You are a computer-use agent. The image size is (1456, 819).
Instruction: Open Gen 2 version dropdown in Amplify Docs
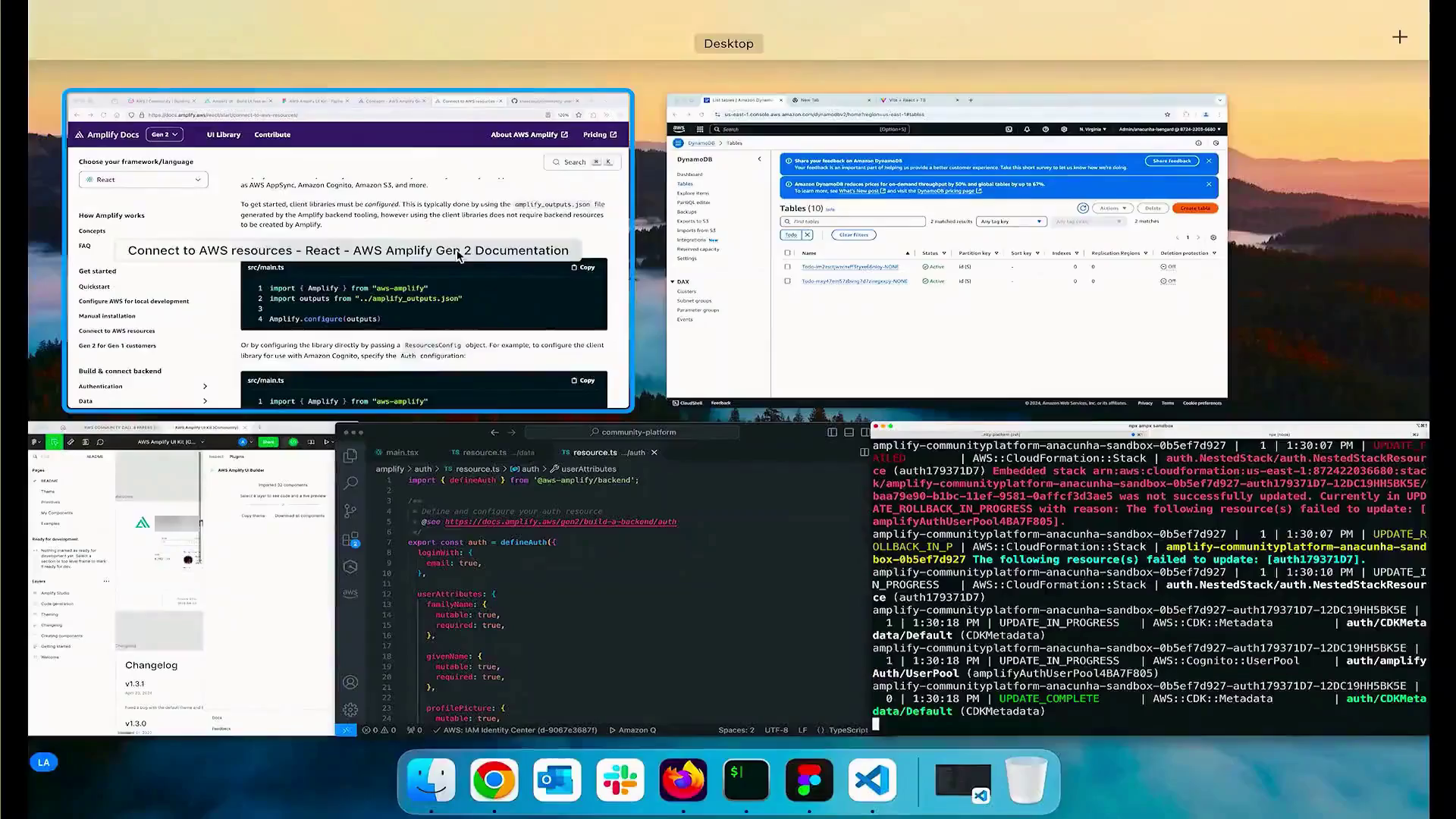(x=165, y=134)
